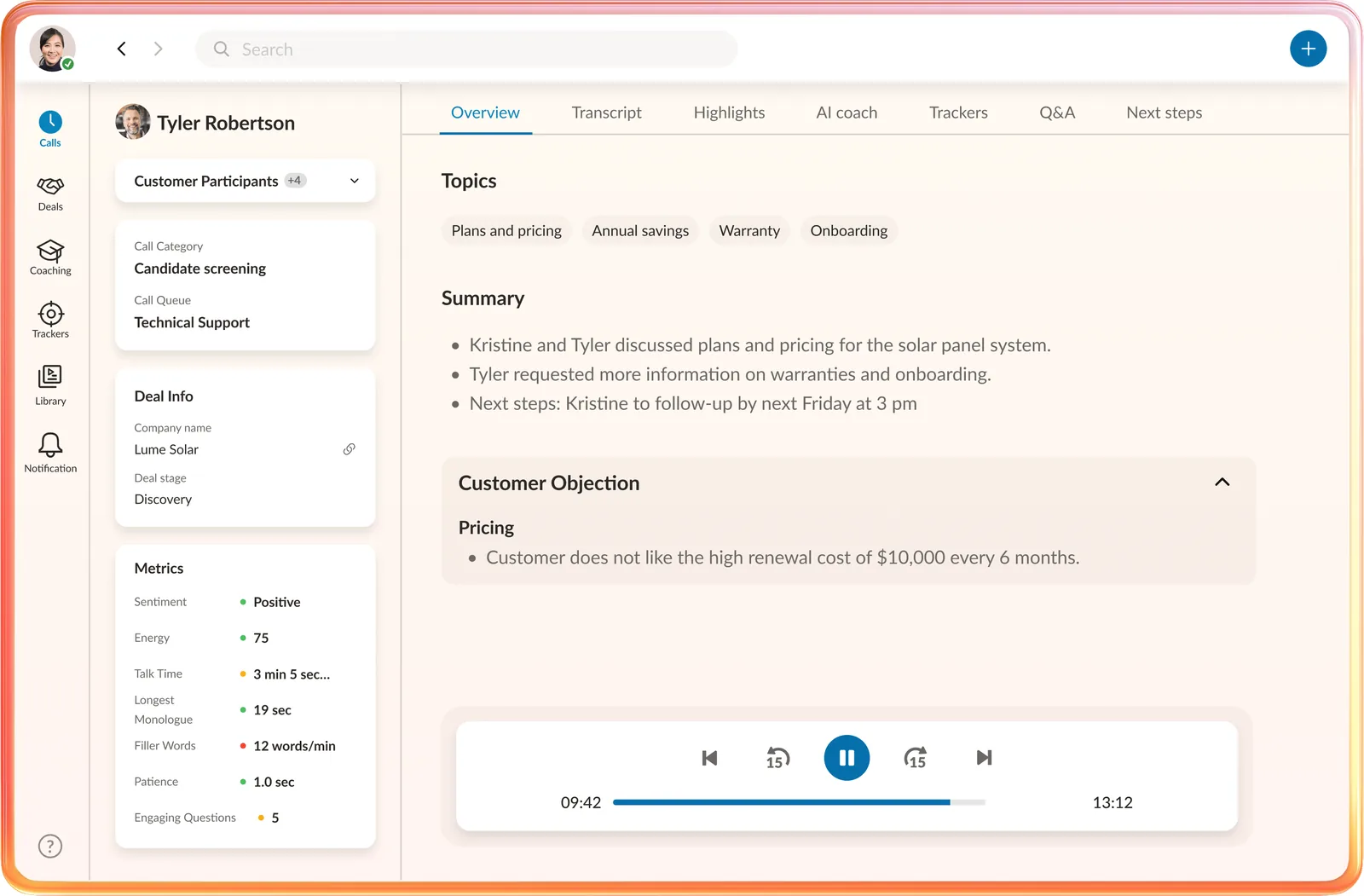The image size is (1364, 896).
Task: Open the Calls section in sidebar
Action: (50, 130)
